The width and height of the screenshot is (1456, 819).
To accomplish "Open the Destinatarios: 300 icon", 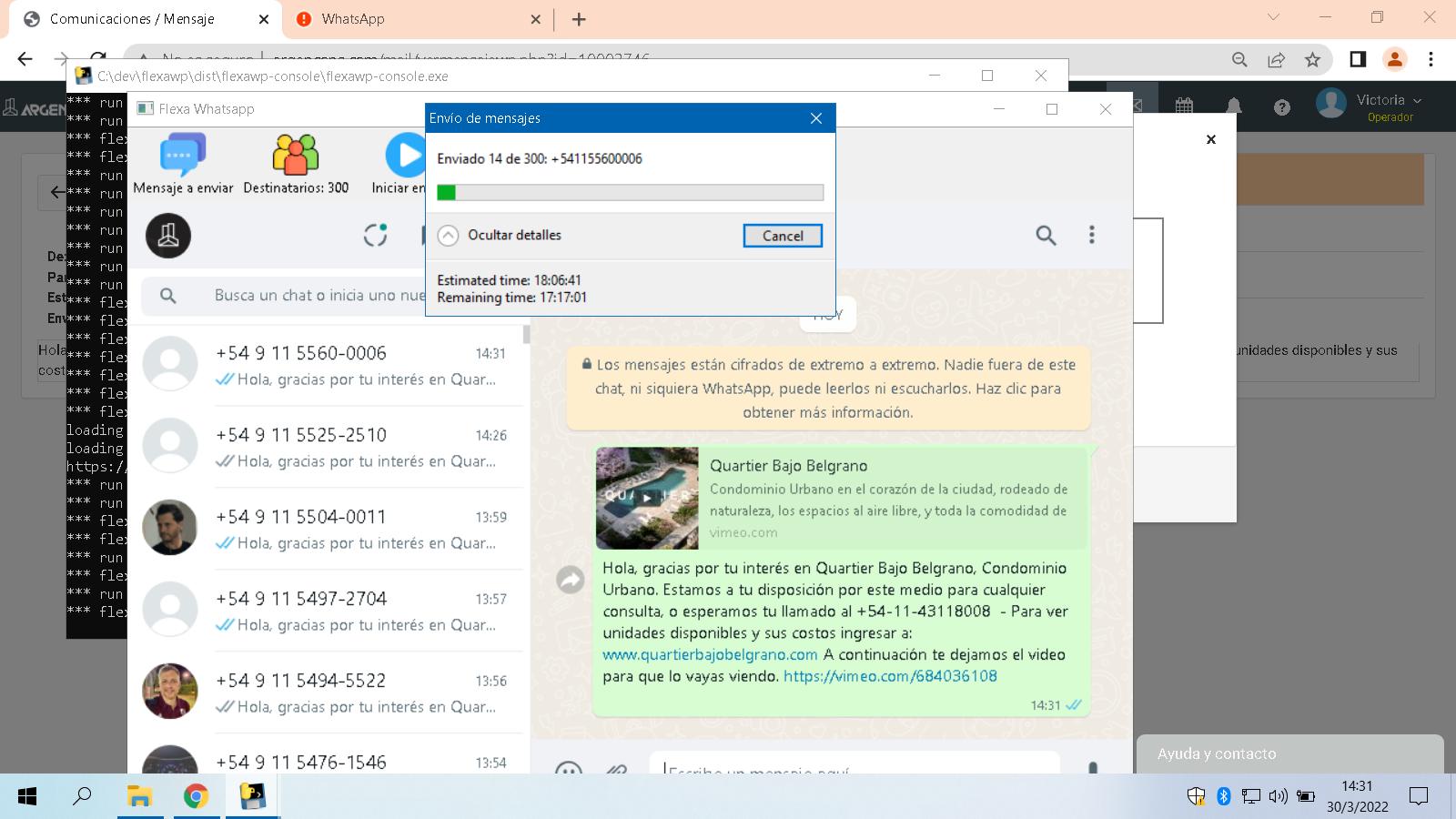I will point(296,155).
